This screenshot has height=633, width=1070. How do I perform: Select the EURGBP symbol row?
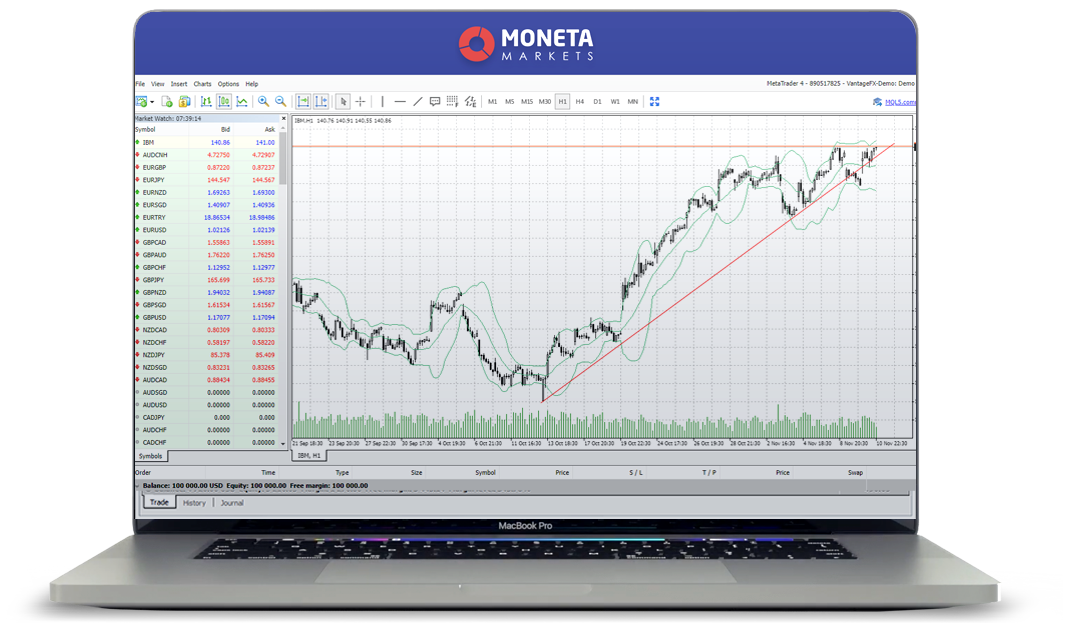[x=206, y=167]
